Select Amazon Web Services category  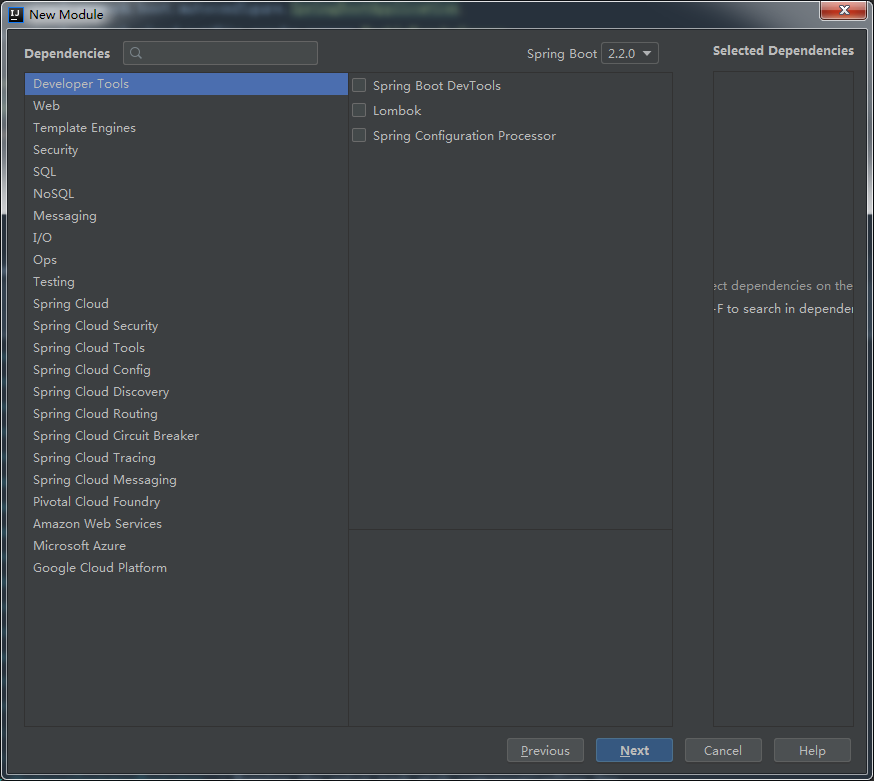click(x=186, y=524)
